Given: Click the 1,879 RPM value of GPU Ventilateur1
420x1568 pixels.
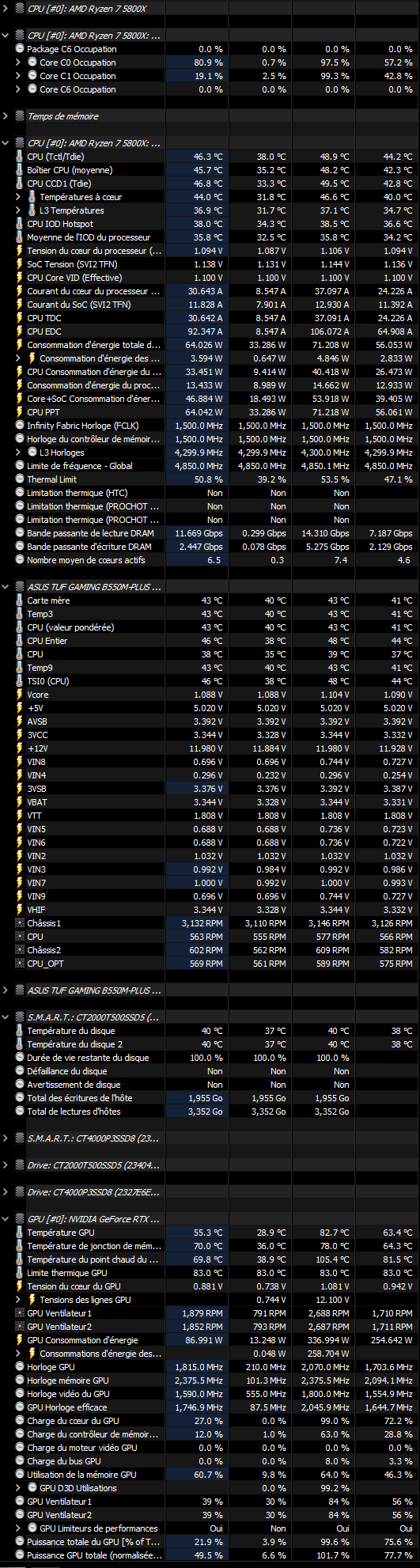Looking at the screenshot, I should pyautogui.click(x=202, y=1313).
